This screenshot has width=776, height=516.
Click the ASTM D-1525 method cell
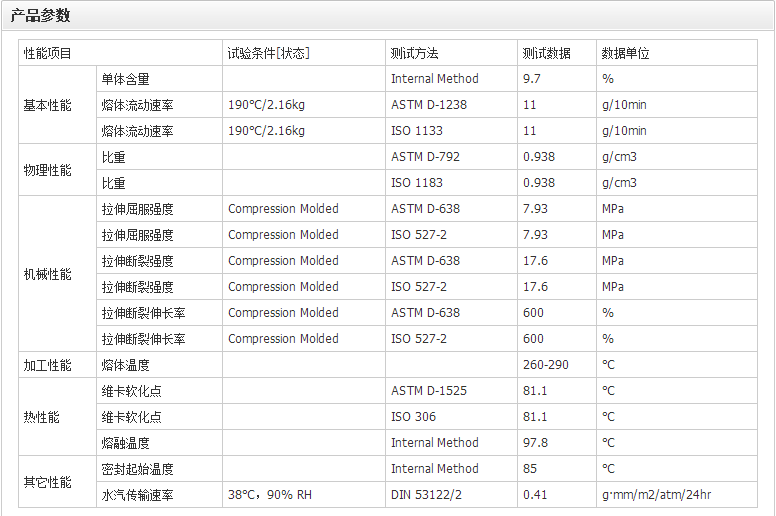[x=429, y=391]
